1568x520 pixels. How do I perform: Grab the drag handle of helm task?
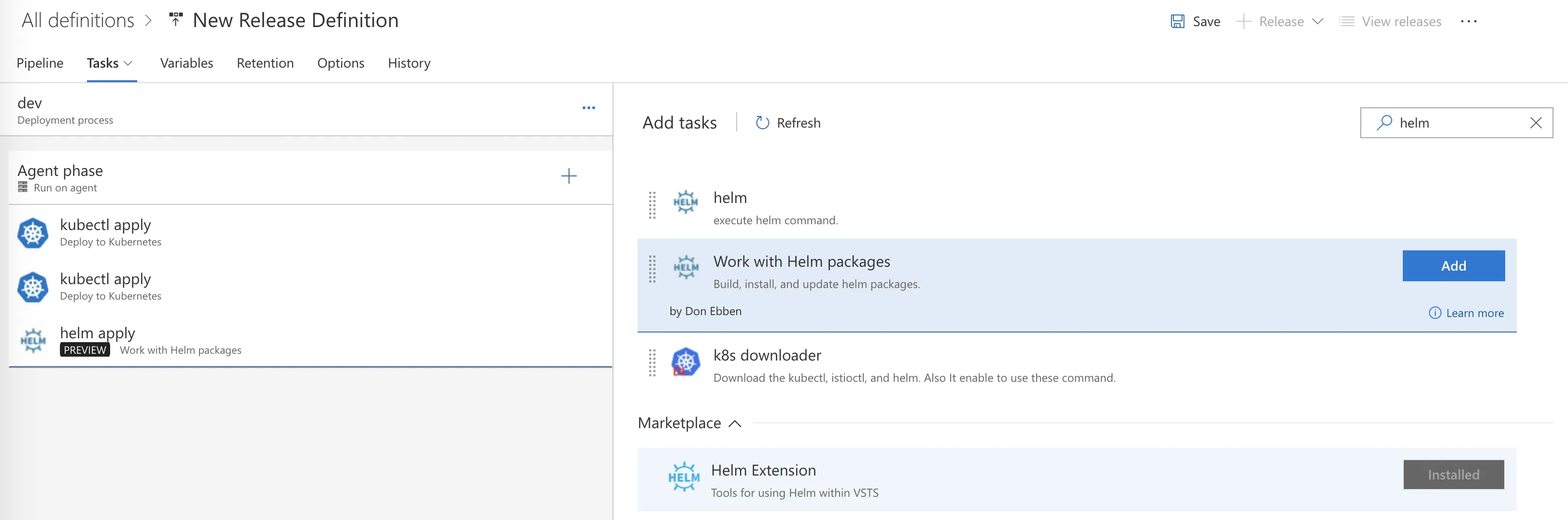tap(652, 205)
